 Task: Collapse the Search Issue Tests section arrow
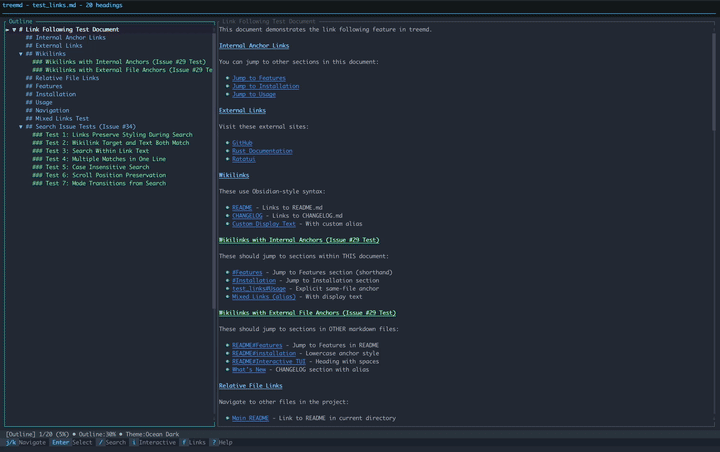click(x=21, y=127)
